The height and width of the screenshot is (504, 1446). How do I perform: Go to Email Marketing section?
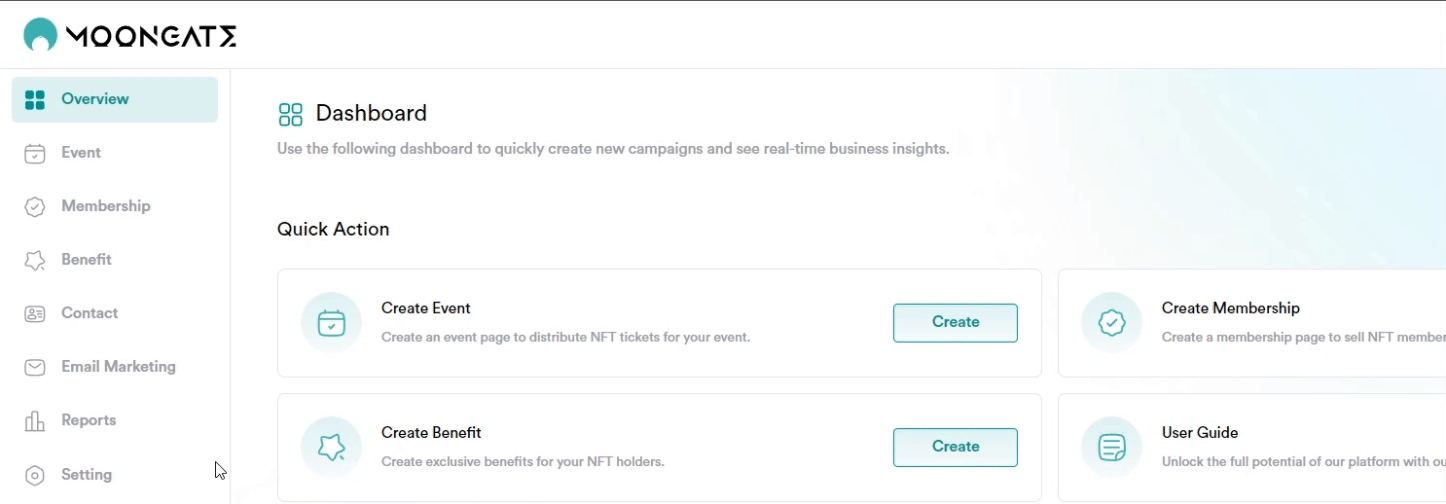[x=118, y=367]
